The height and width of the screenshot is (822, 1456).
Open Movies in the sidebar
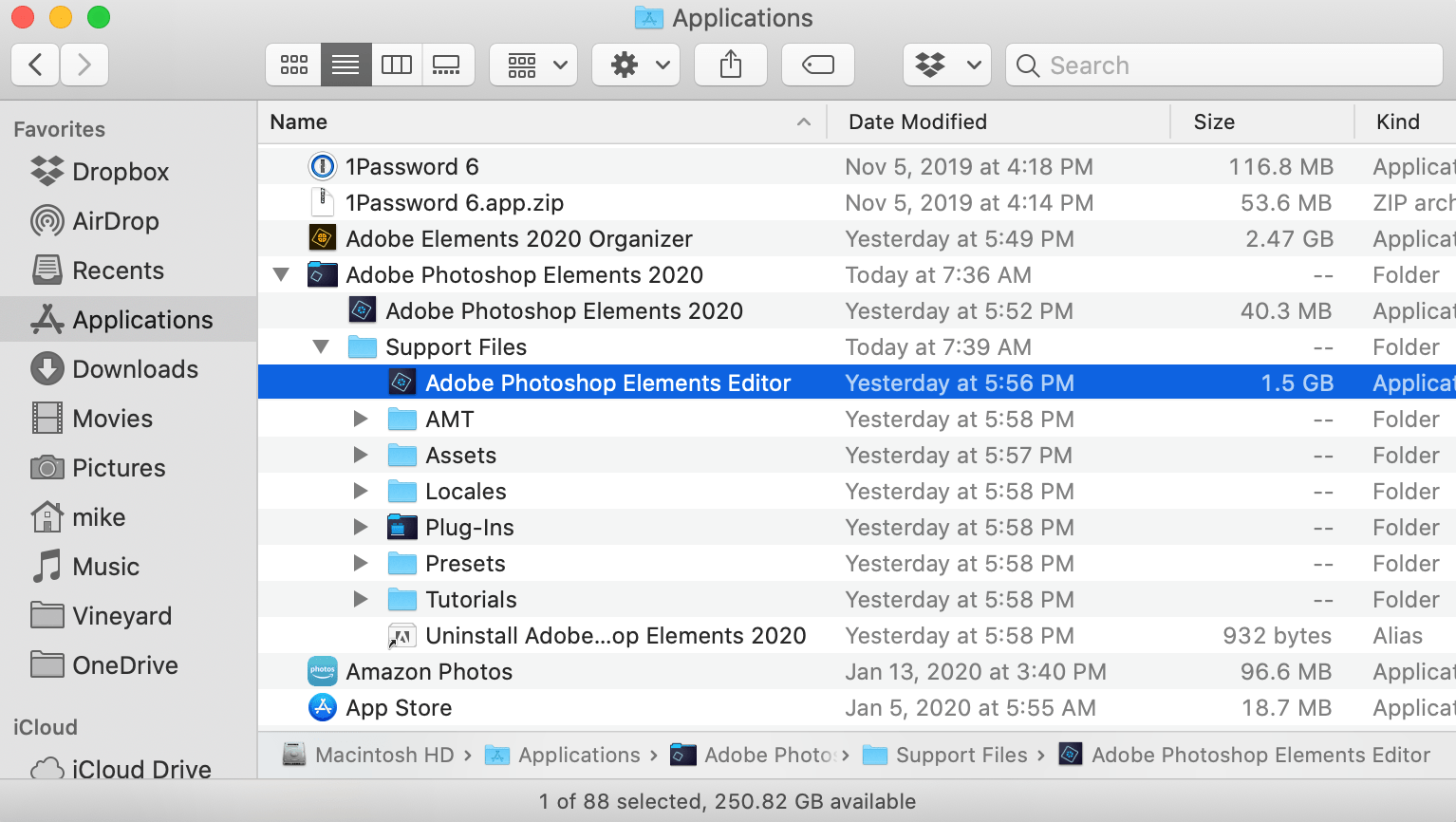click(129, 419)
